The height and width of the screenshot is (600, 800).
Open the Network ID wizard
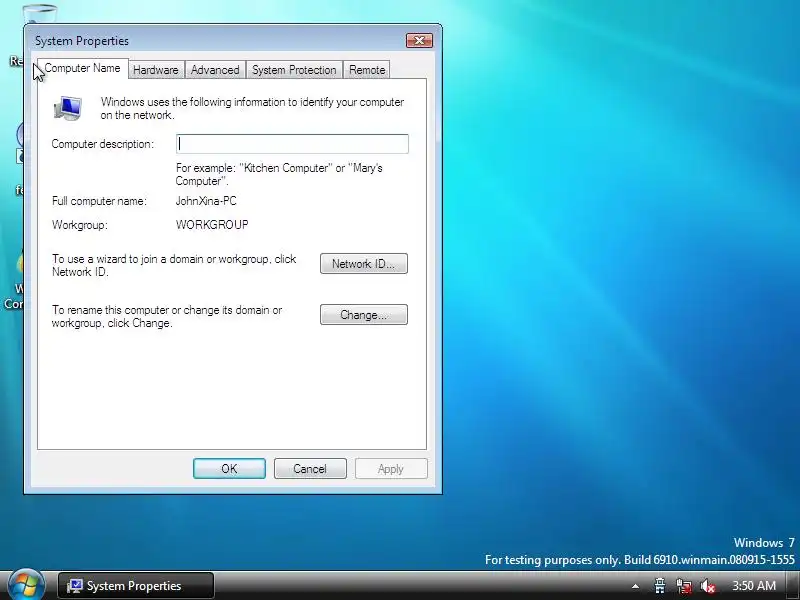pos(364,264)
